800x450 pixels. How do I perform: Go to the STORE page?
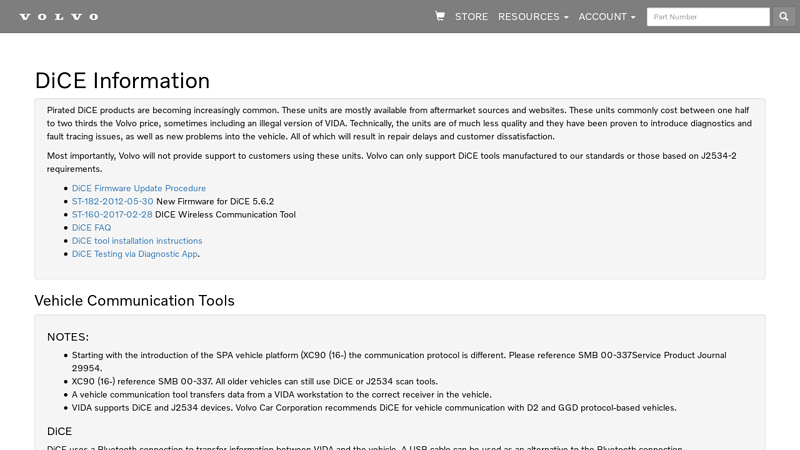pos(471,17)
